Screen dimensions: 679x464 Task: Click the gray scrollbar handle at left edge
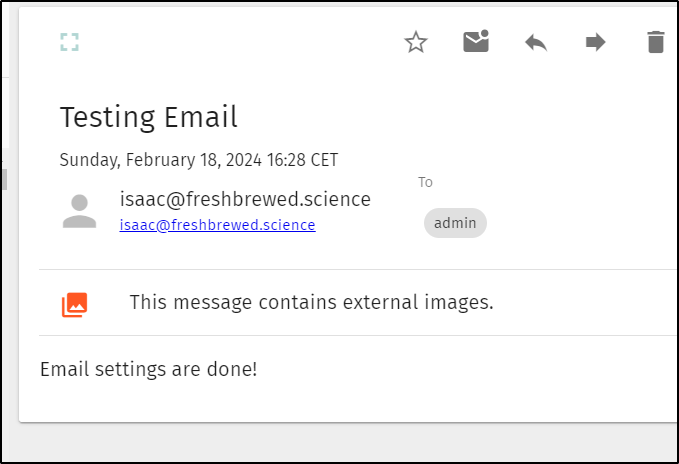point(4,180)
